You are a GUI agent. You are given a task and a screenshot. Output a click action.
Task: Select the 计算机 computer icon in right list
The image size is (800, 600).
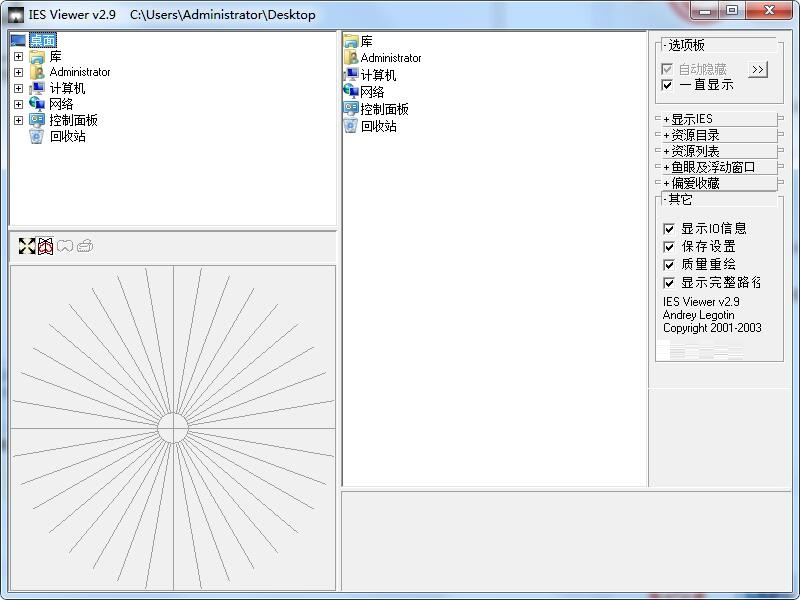[351, 75]
